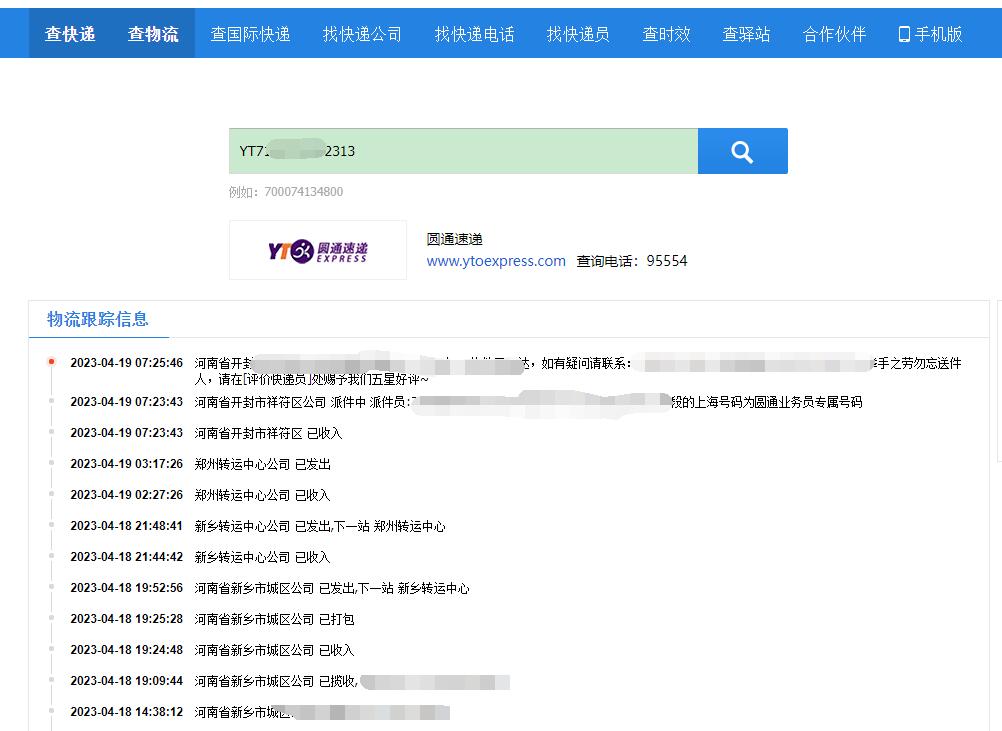Screen dimensions: 1002x731
Task: Click 查时效 in the top navigation
Action: coord(666,33)
